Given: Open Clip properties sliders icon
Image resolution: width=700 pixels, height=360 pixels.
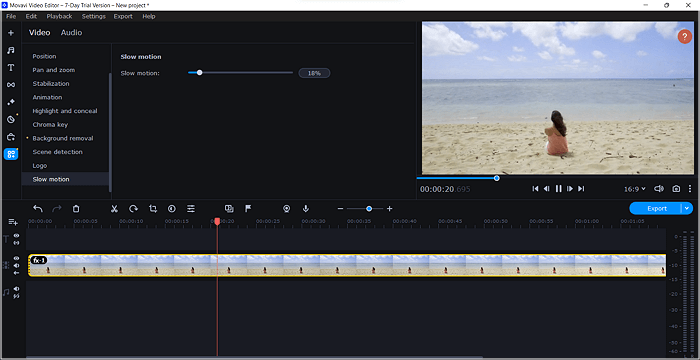Looking at the screenshot, I should [191, 209].
